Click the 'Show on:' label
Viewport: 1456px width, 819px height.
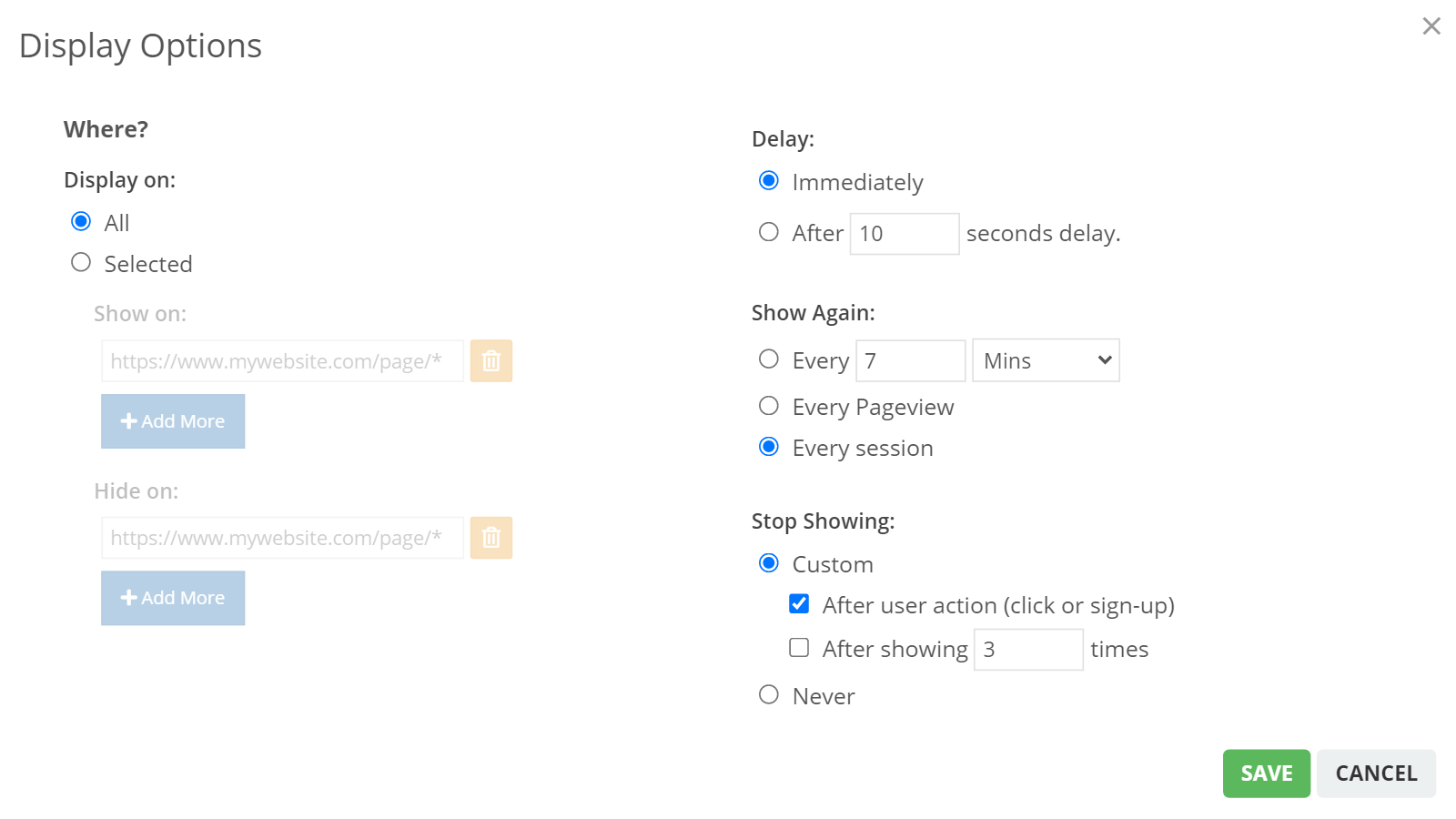click(140, 314)
